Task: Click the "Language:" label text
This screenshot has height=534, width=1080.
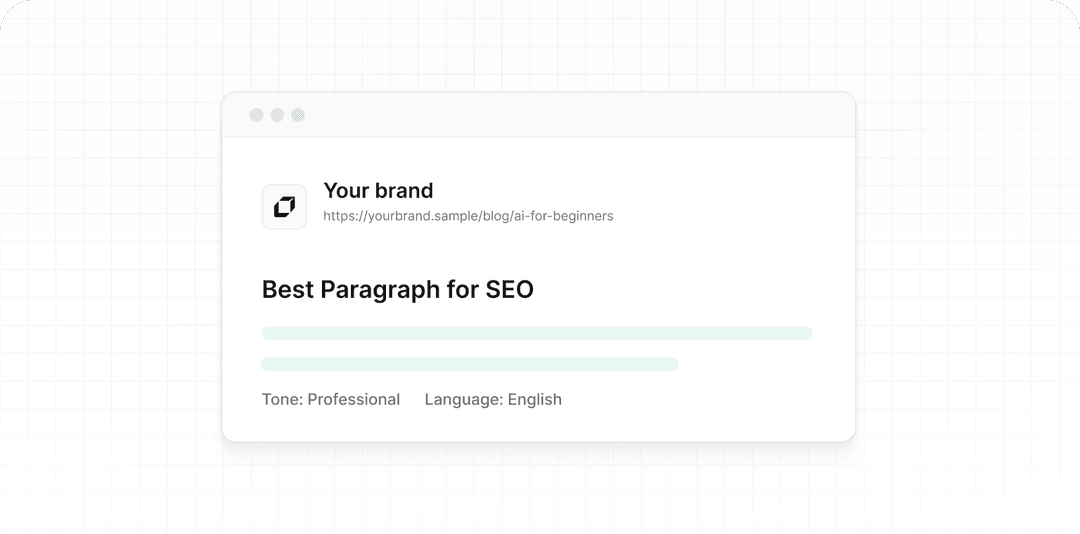Action: [463, 399]
